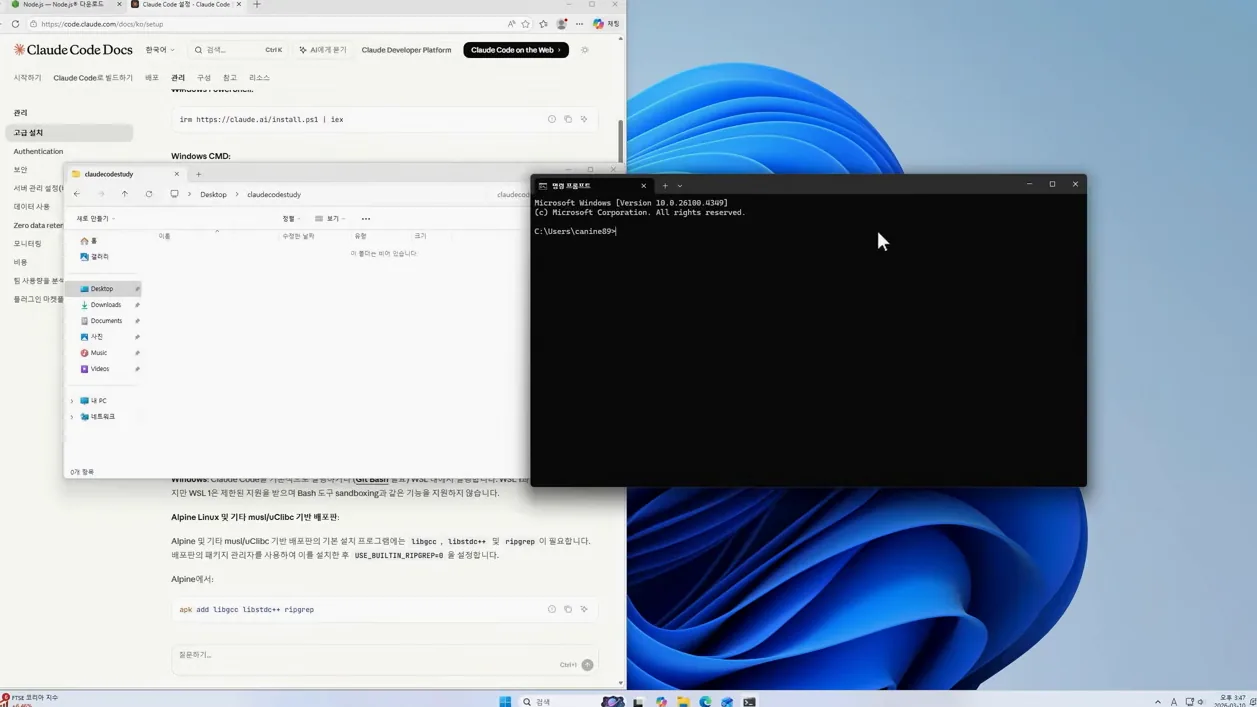Screen dimensions: 1257x707
Task: Open Command Prompt tab dropdown arrow
Action: tap(680, 186)
